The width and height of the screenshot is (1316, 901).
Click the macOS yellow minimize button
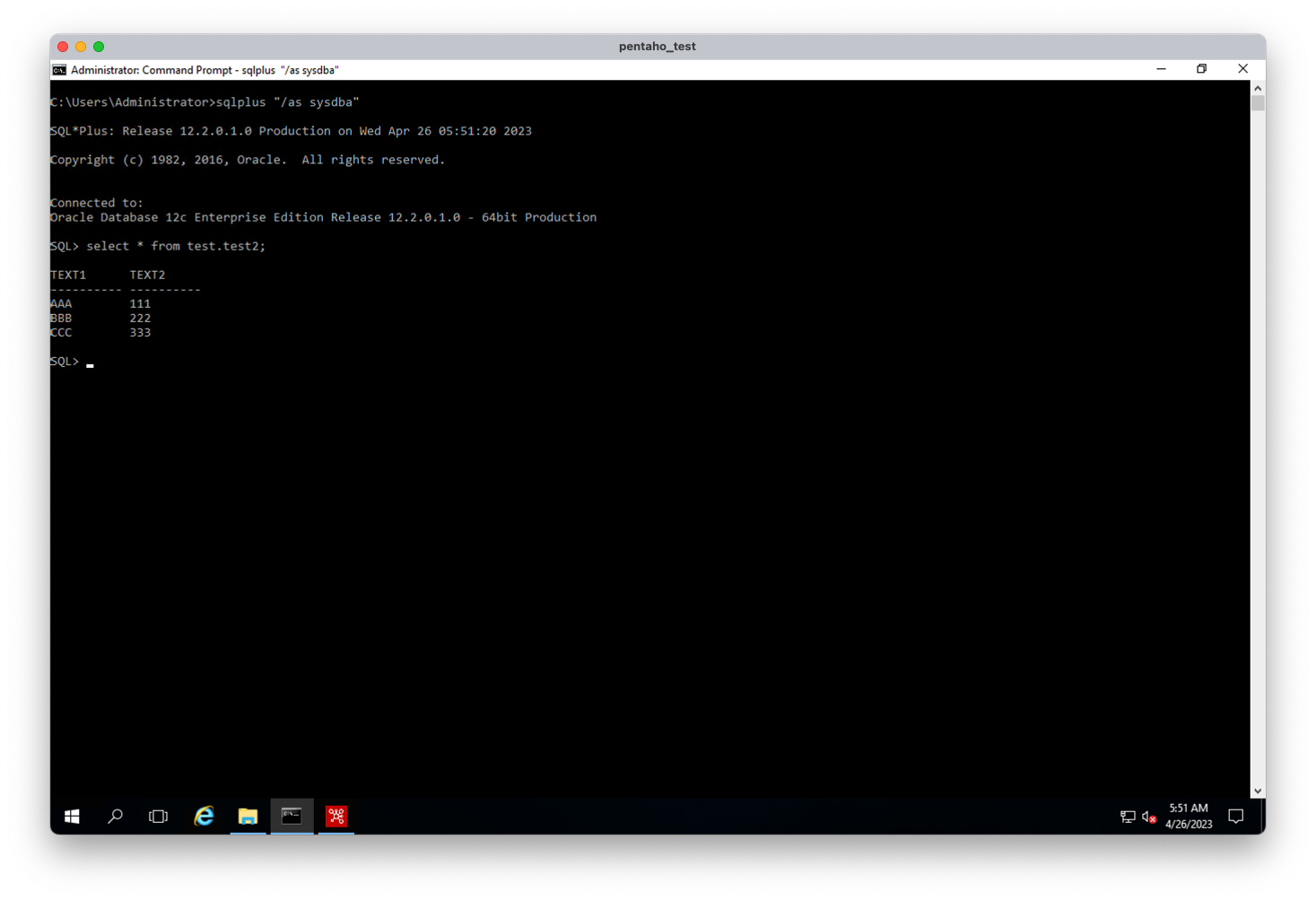(x=81, y=47)
